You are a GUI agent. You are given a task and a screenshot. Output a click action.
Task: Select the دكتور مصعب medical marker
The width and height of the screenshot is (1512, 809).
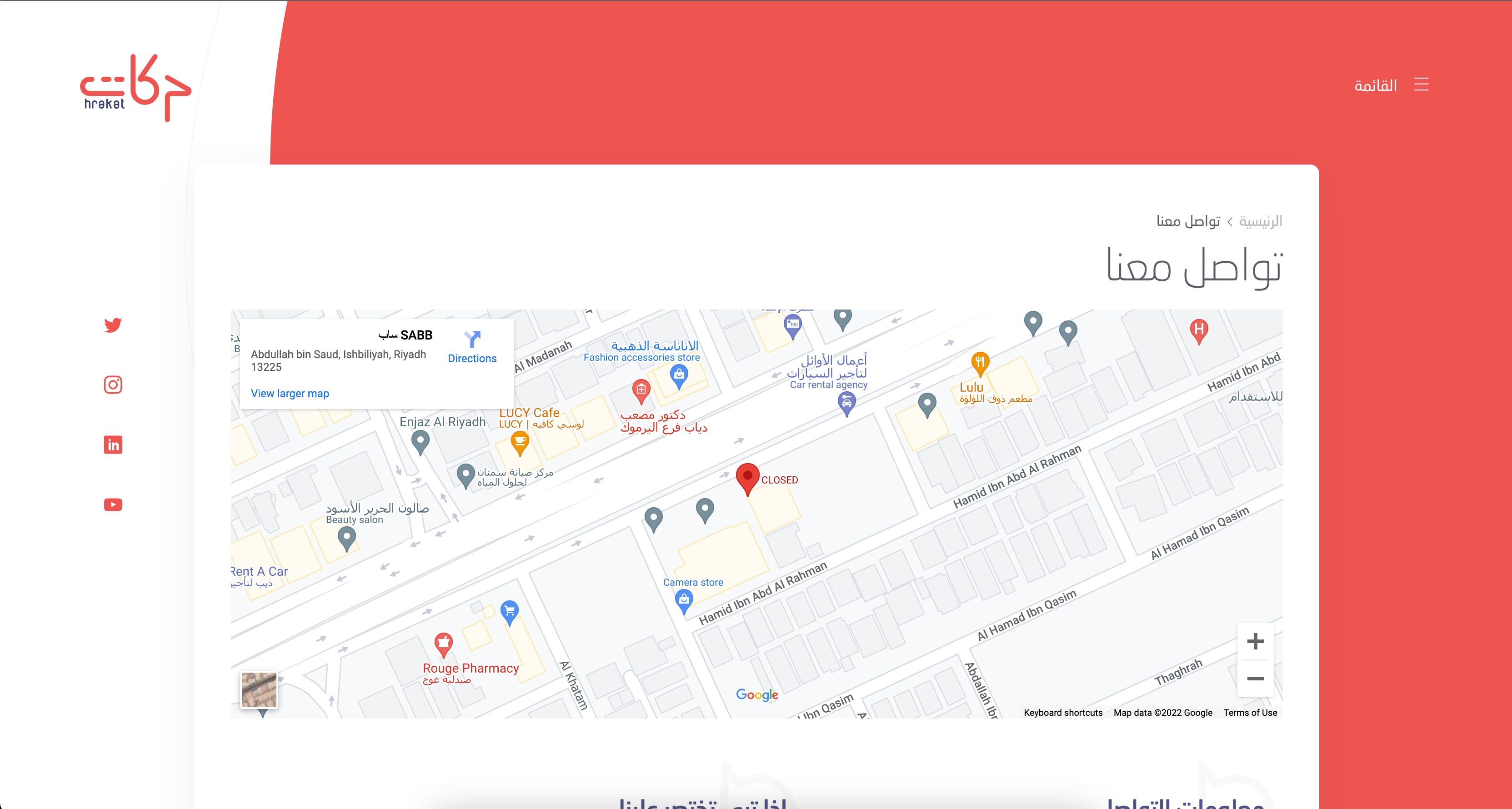coord(641,391)
